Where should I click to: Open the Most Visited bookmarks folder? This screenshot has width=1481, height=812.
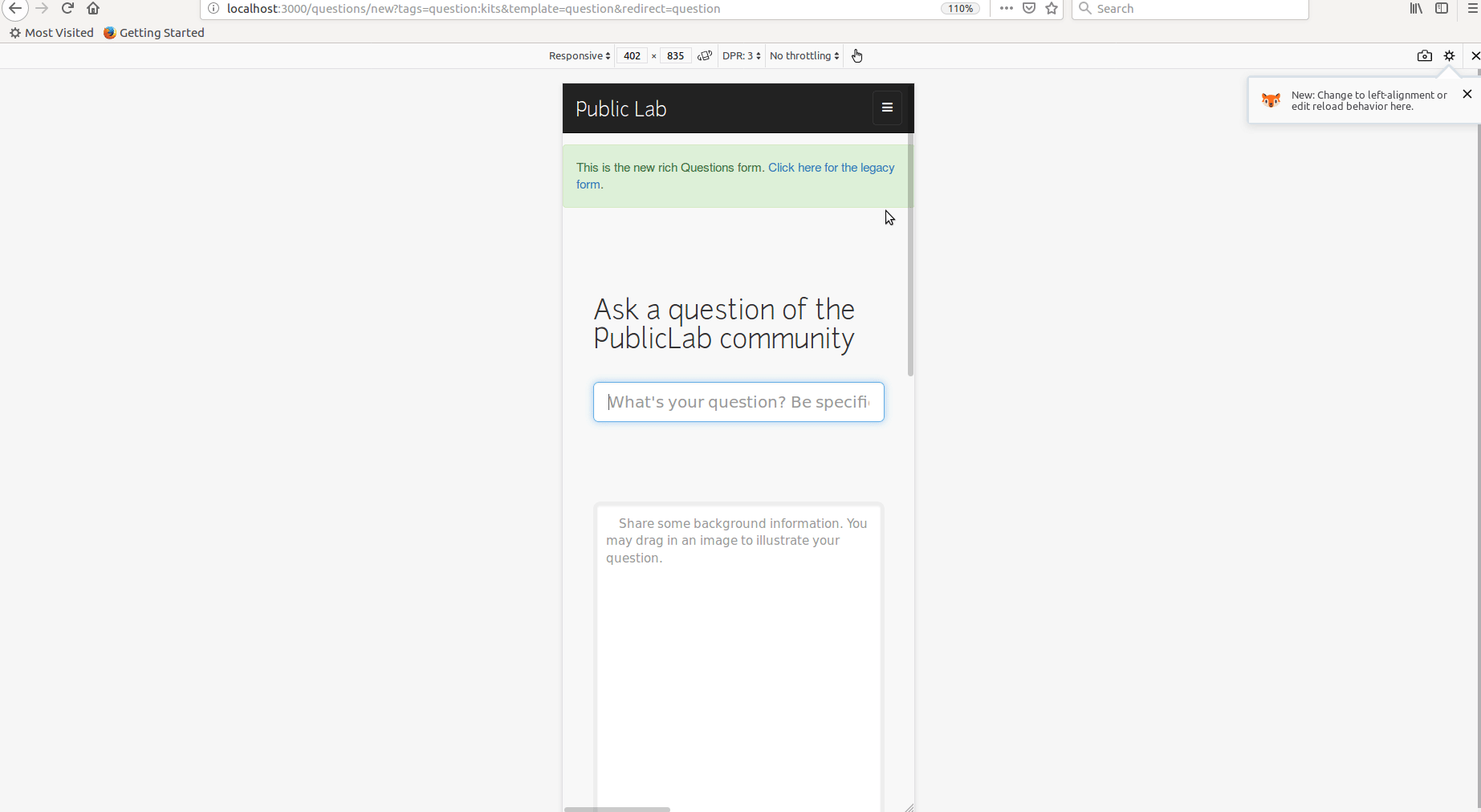(x=51, y=33)
